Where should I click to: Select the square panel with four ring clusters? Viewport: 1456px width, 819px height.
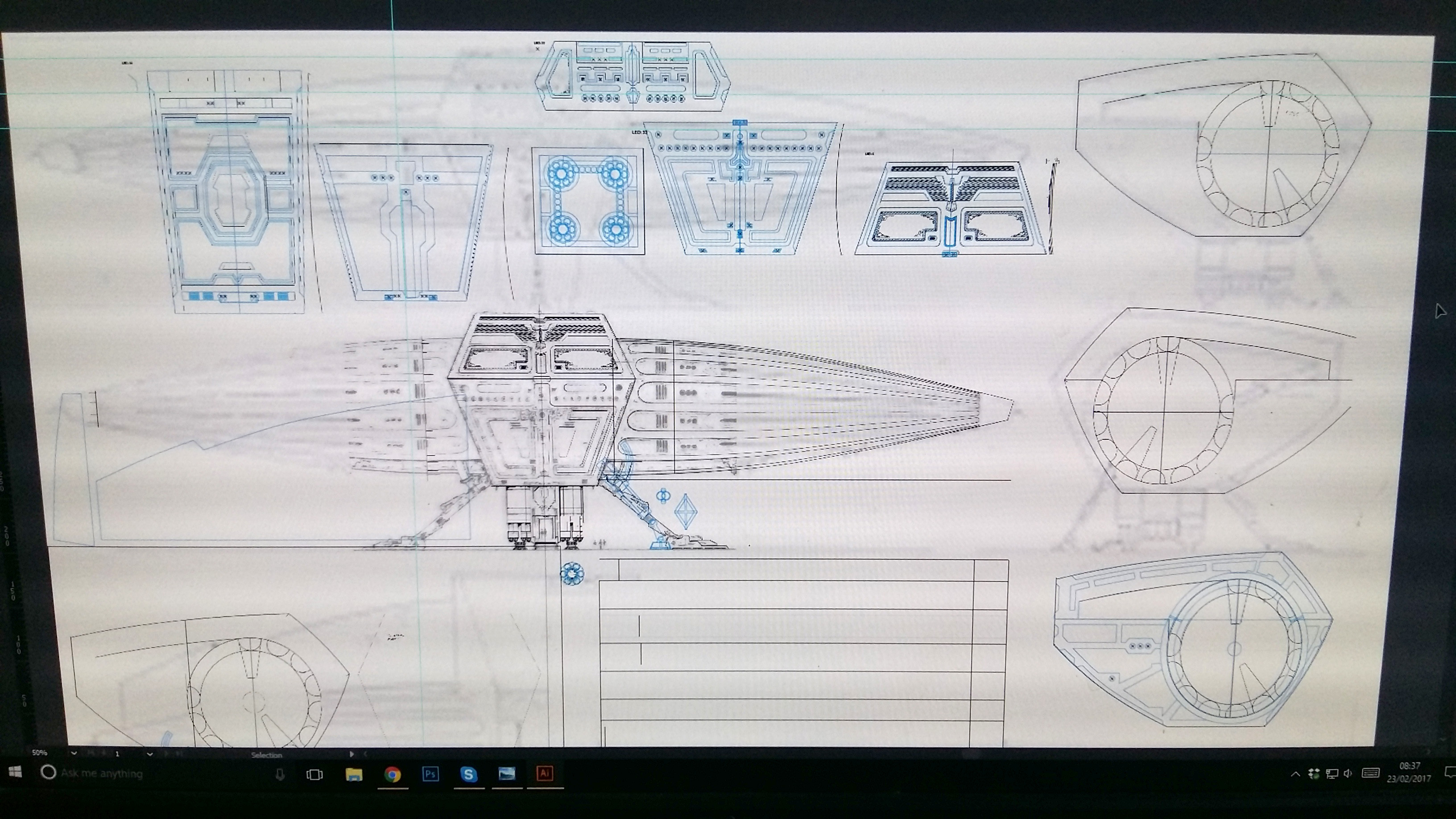[588, 202]
